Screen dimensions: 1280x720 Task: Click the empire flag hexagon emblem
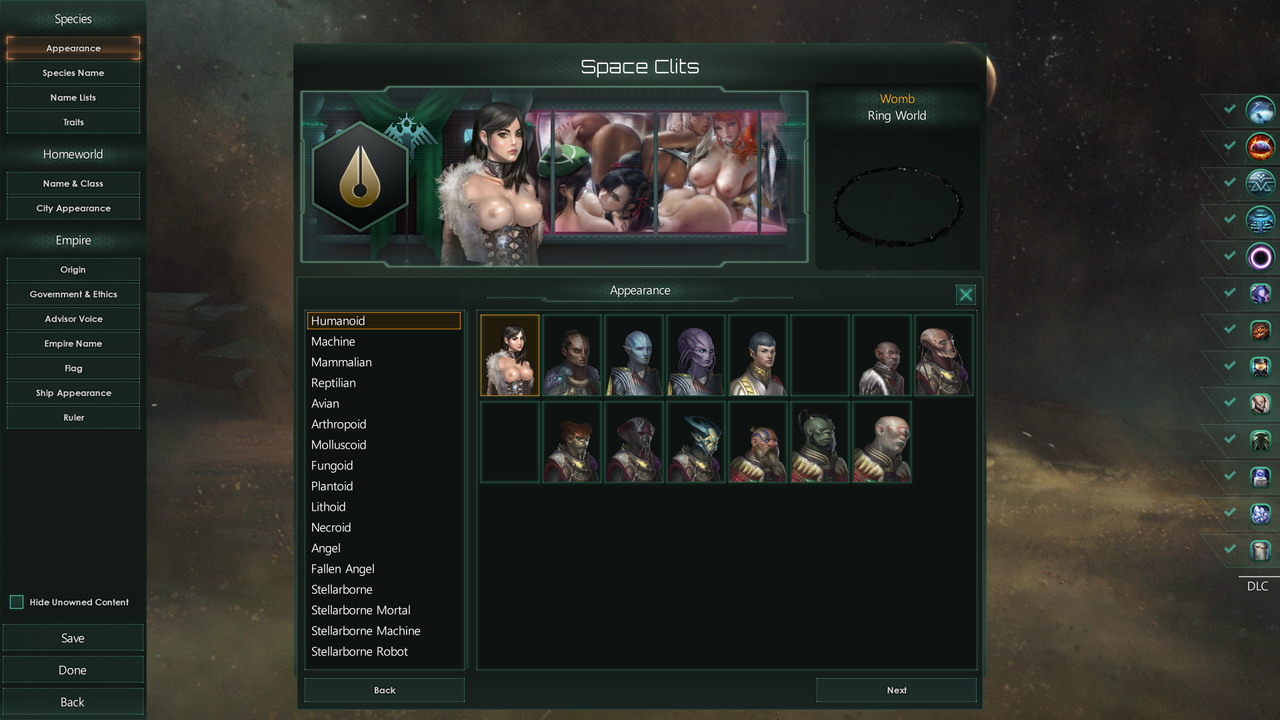359,177
